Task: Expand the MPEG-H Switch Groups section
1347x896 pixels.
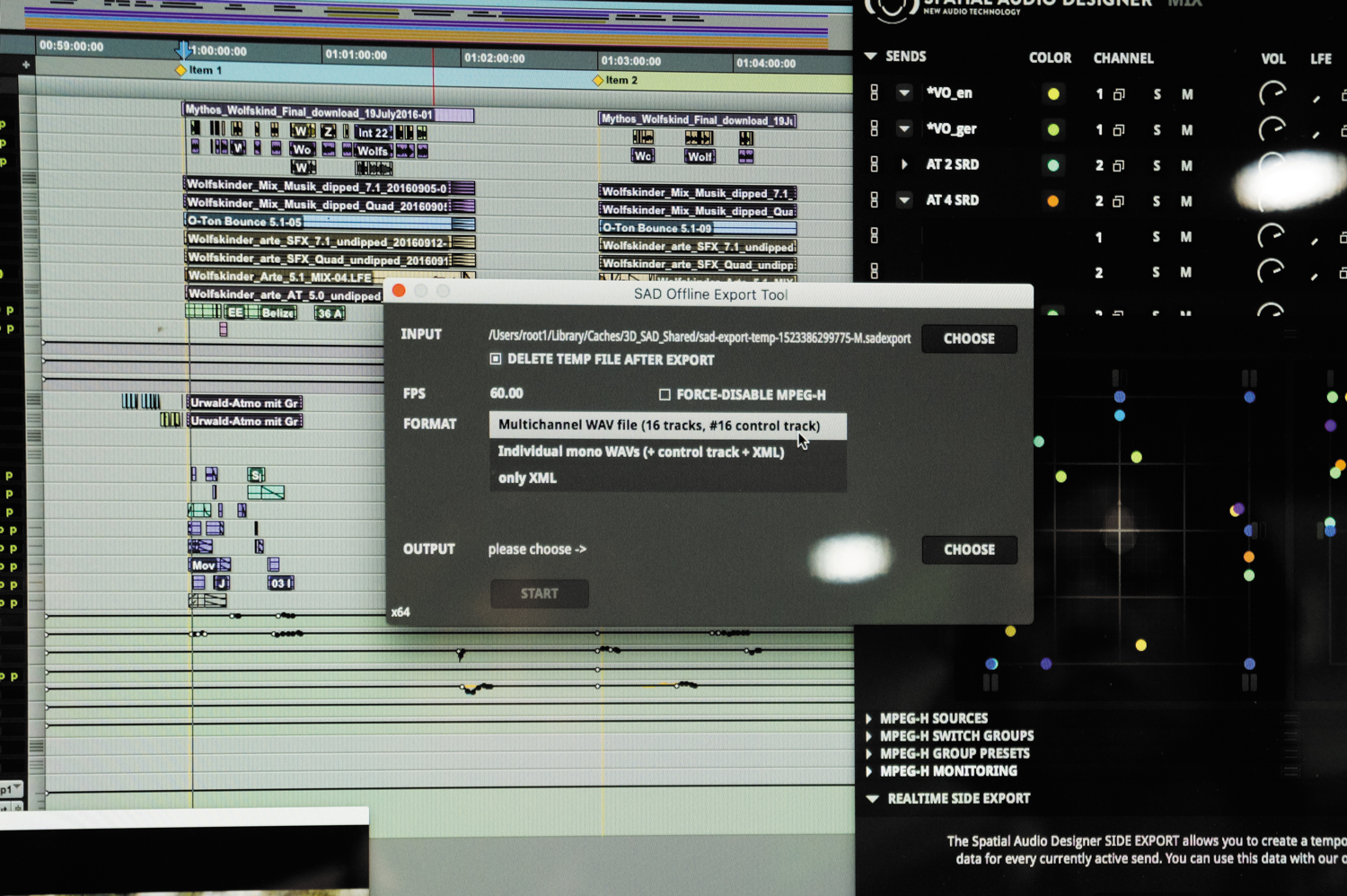Action: point(868,736)
